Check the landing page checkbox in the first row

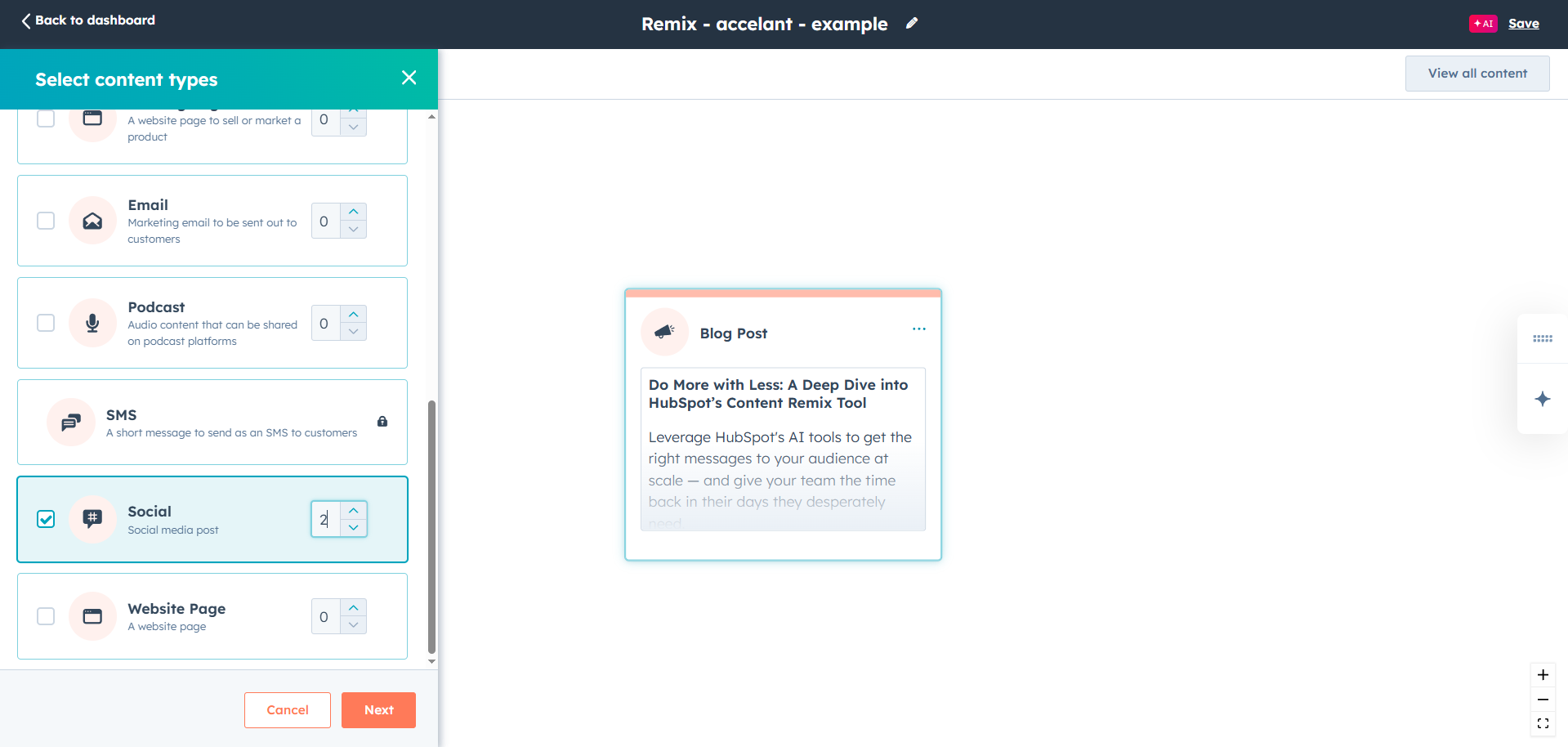(x=46, y=119)
